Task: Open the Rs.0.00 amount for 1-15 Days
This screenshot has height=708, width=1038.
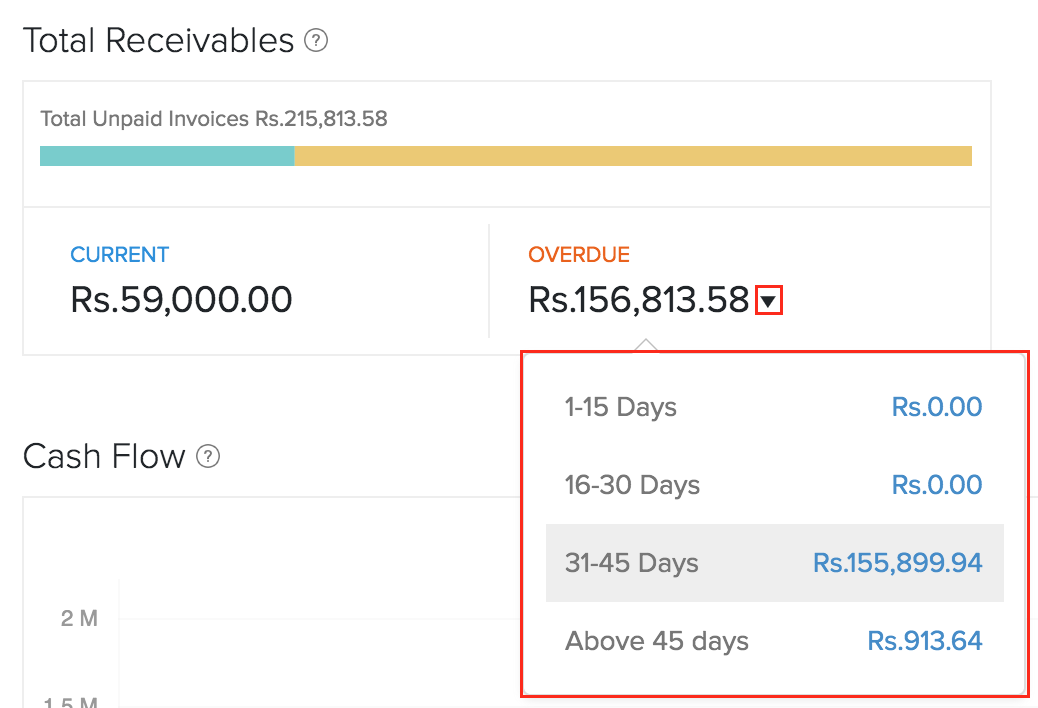Action: (936, 408)
